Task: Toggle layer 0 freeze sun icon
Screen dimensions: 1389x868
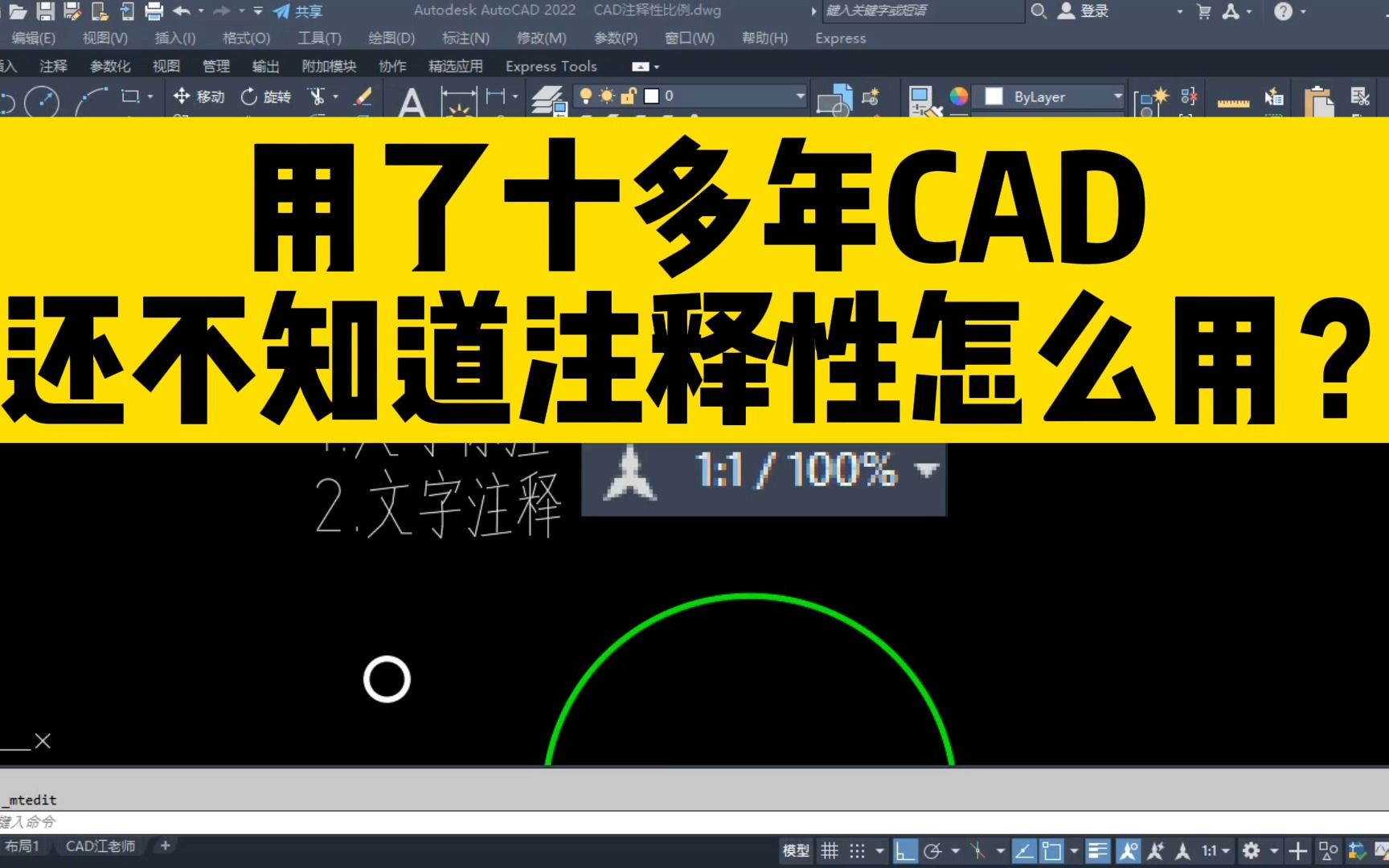Action: pos(607,96)
